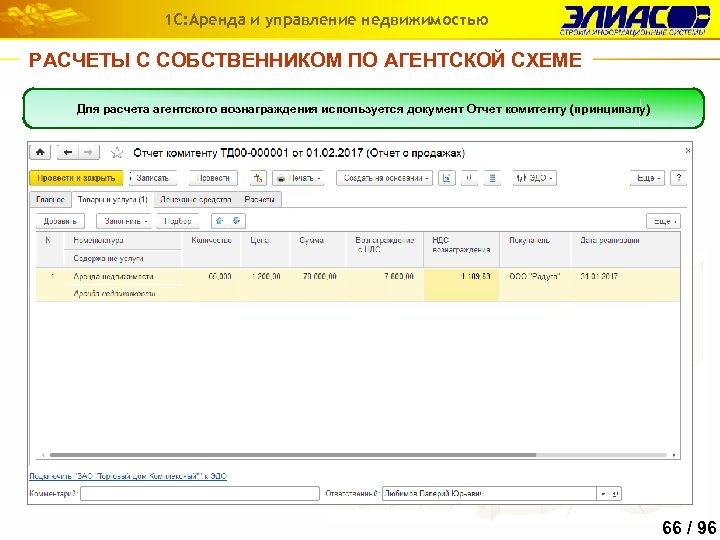Click the Покупатель column header
Image resolution: width=720 pixels, height=540 pixels.
(x=535, y=249)
